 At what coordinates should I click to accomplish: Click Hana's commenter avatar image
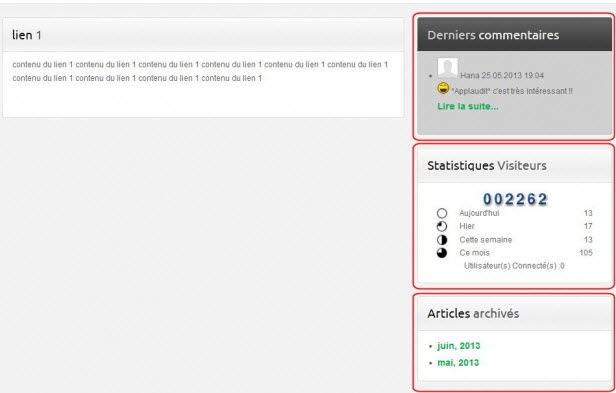(447, 68)
